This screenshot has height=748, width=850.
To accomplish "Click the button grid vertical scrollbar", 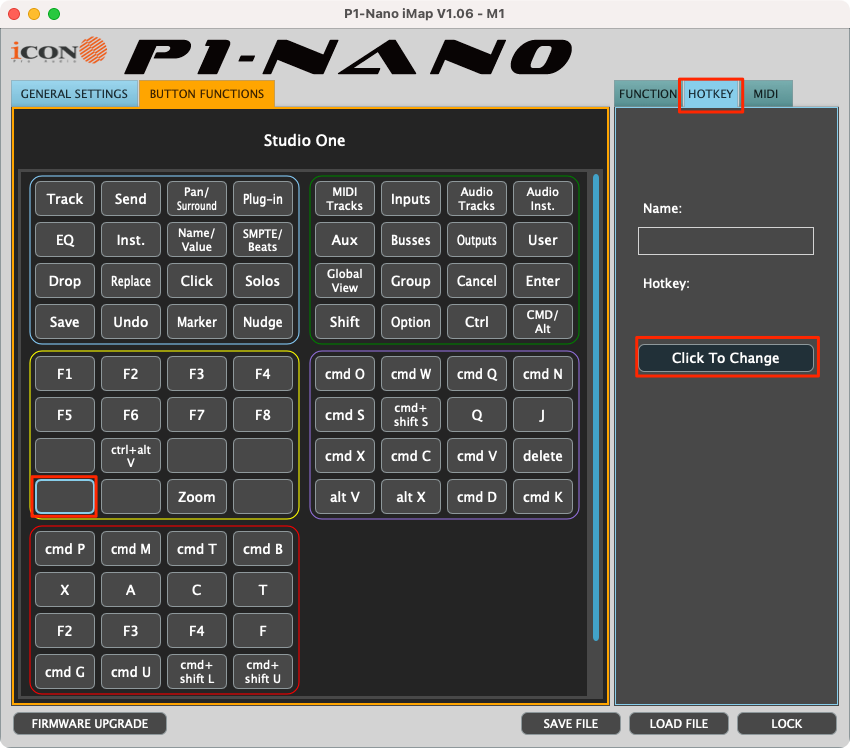I will tap(596, 400).
